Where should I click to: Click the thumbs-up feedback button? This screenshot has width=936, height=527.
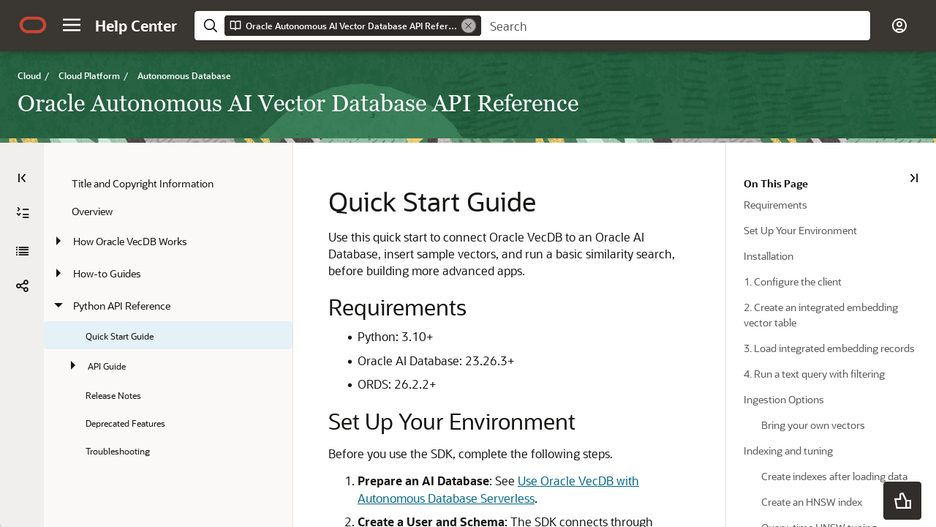903,500
